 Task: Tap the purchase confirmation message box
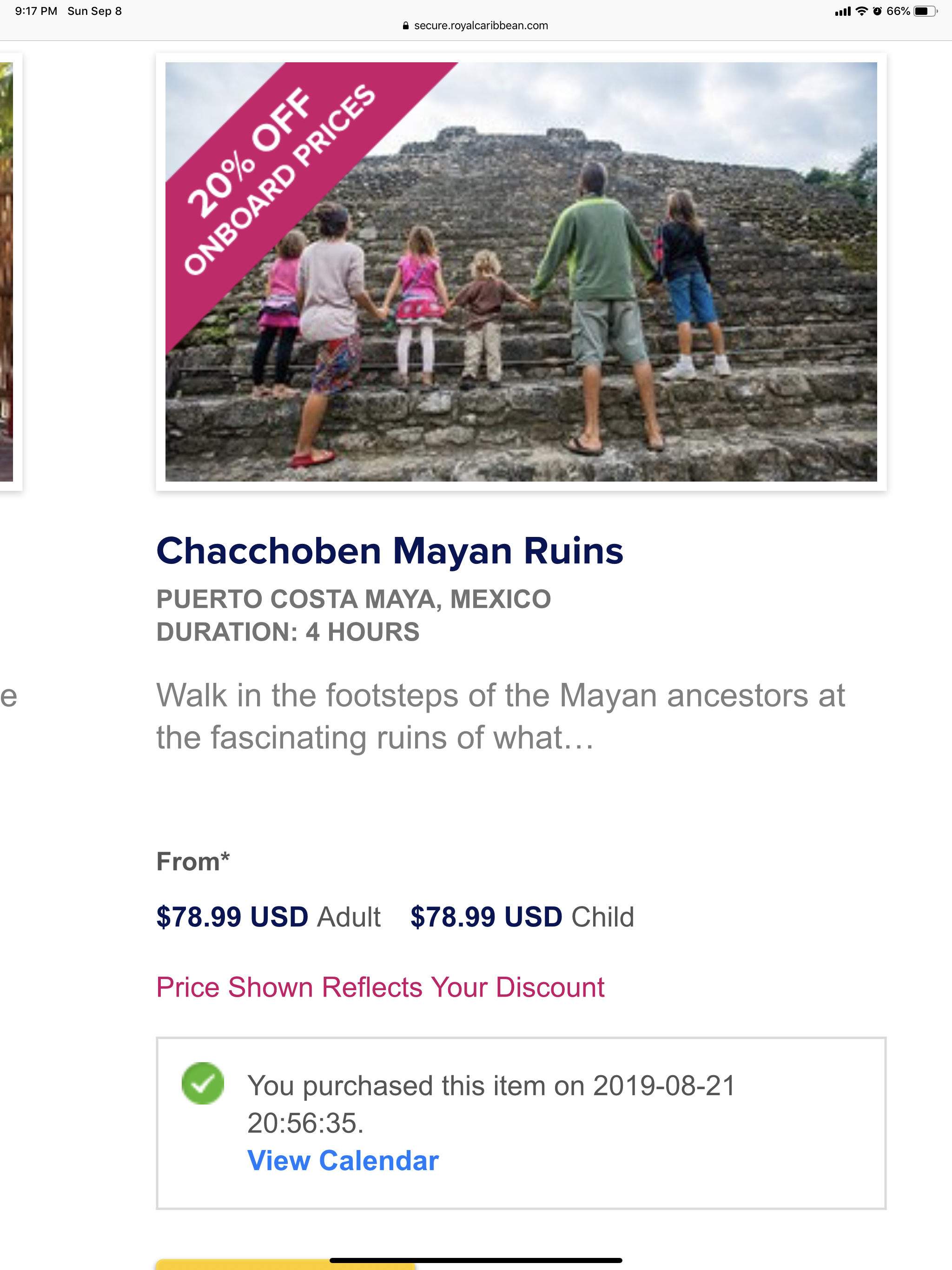click(521, 1124)
